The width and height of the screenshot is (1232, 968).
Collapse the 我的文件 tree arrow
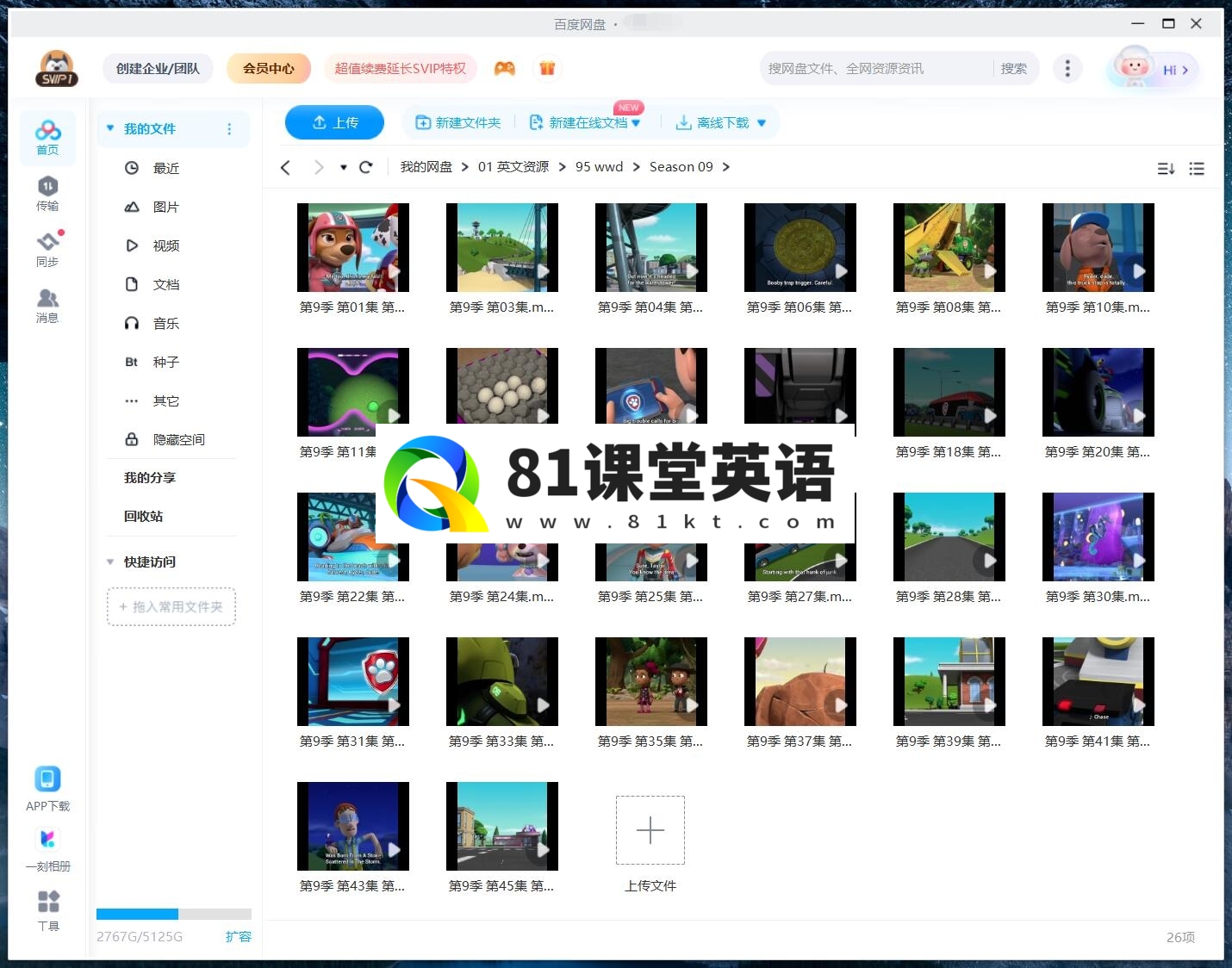[110, 128]
